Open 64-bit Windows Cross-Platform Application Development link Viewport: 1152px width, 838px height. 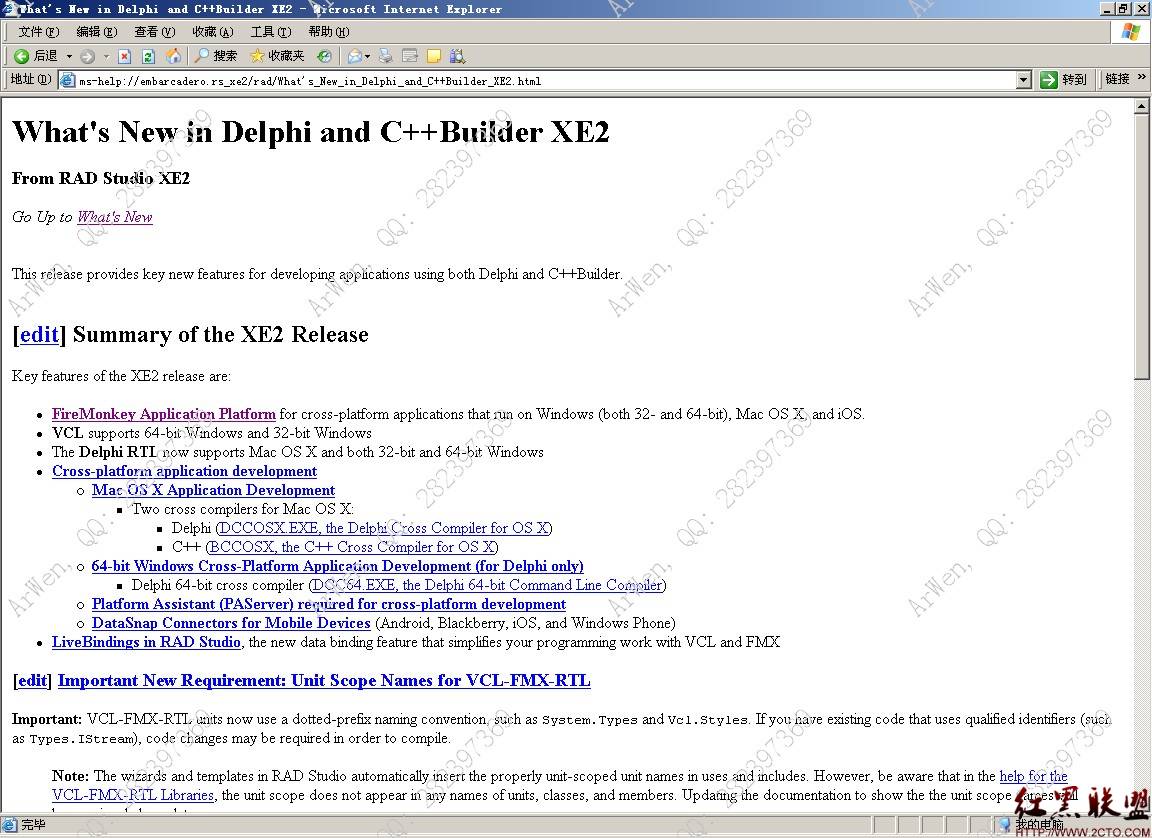[337, 566]
